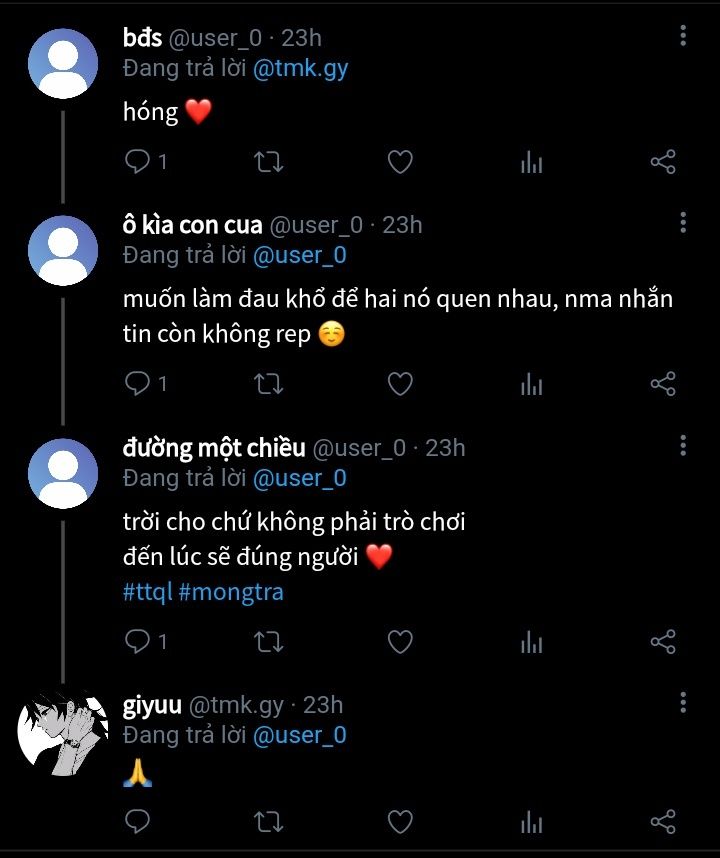View analytics for the bđs tweet
Viewport: 720px width, 858px height.
click(531, 162)
